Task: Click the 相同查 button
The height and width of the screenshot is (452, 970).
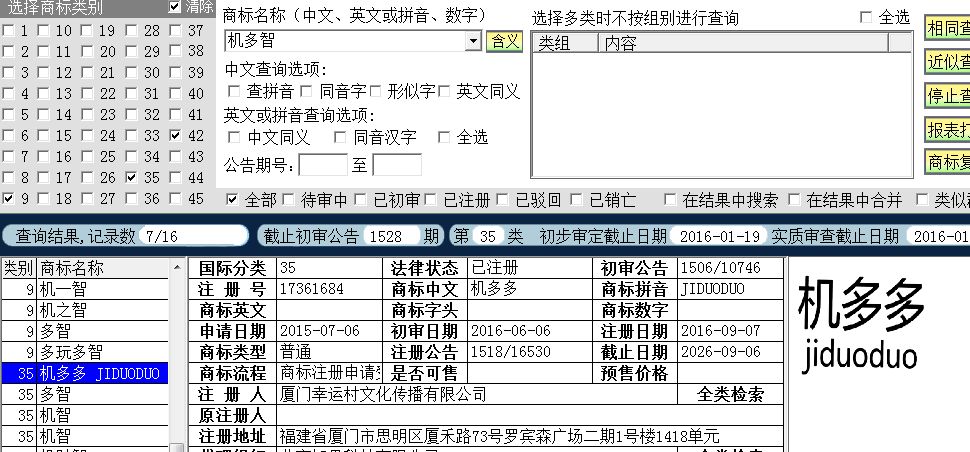Action: (x=947, y=28)
